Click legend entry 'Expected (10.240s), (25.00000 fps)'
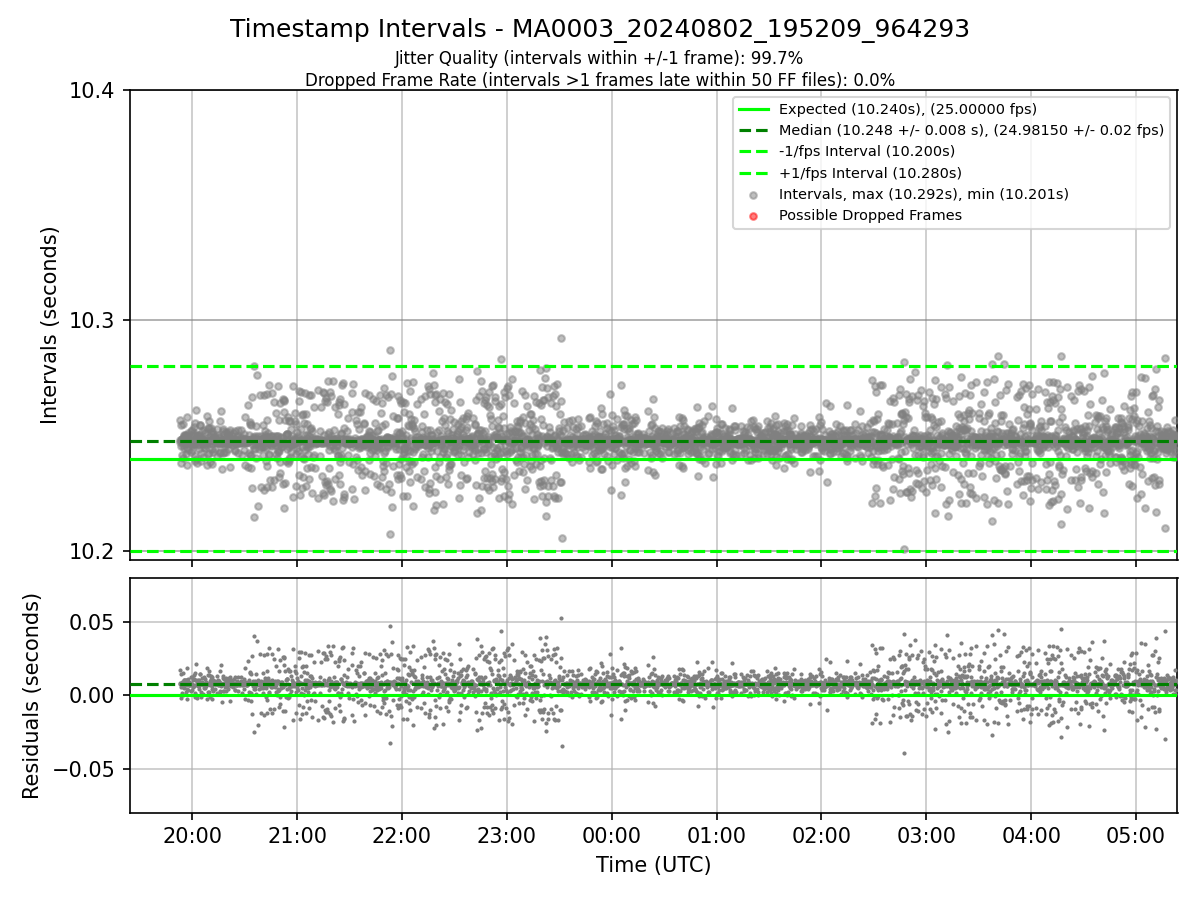The width and height of the screenshot is (1200, 900). pos(908,109)
